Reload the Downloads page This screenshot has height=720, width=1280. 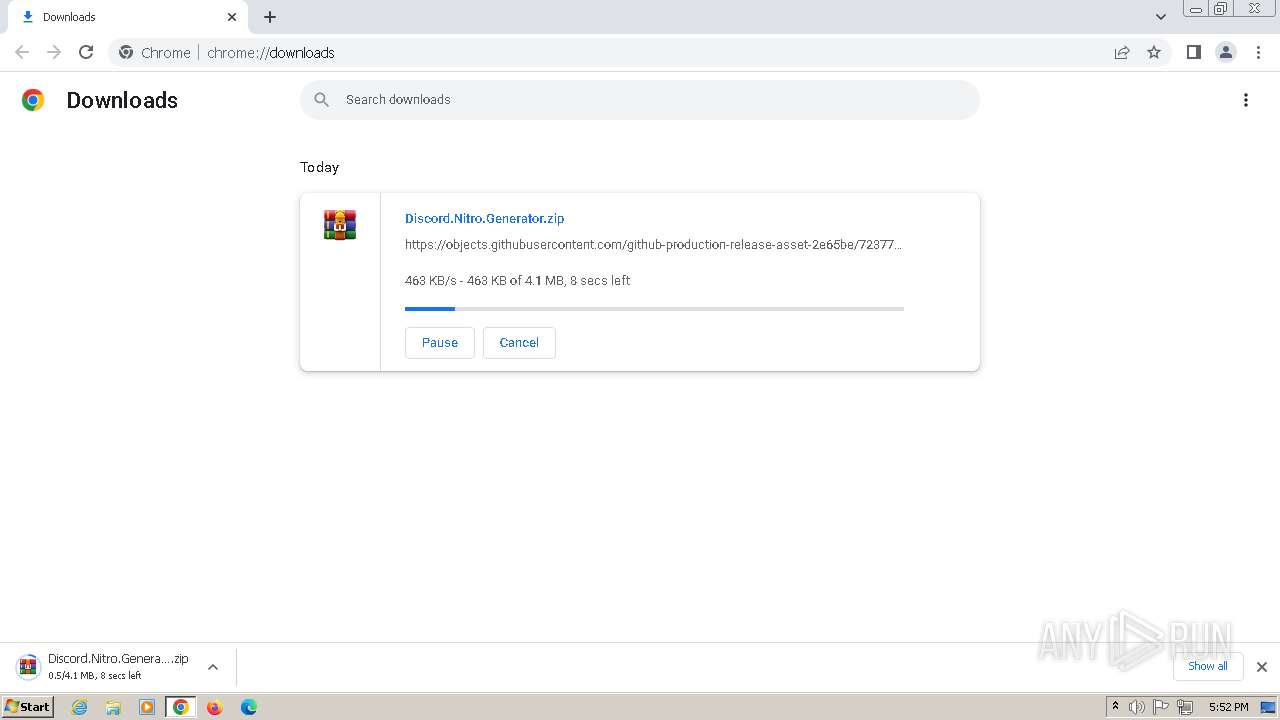pos(86,52)
